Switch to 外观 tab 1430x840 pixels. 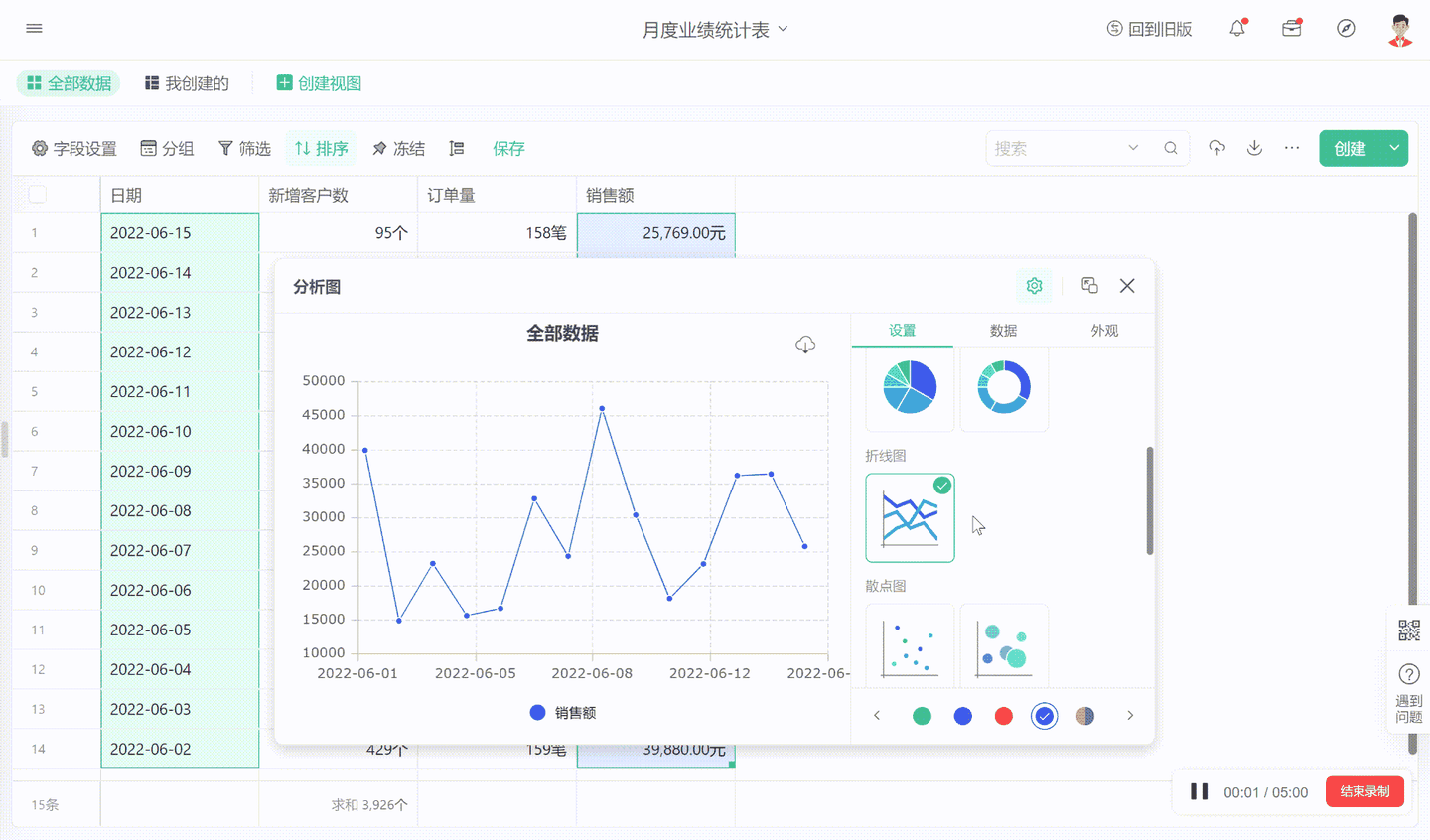coord(1105,331)
